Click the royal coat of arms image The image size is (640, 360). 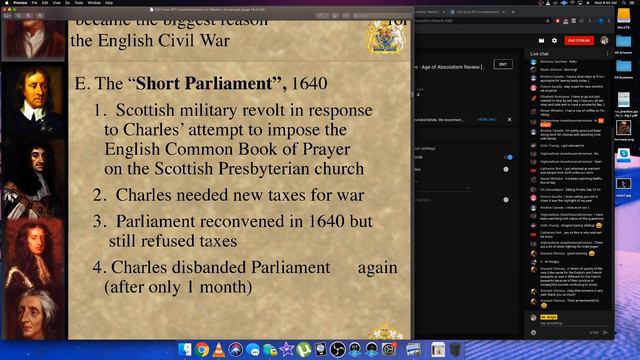[386, 37]
